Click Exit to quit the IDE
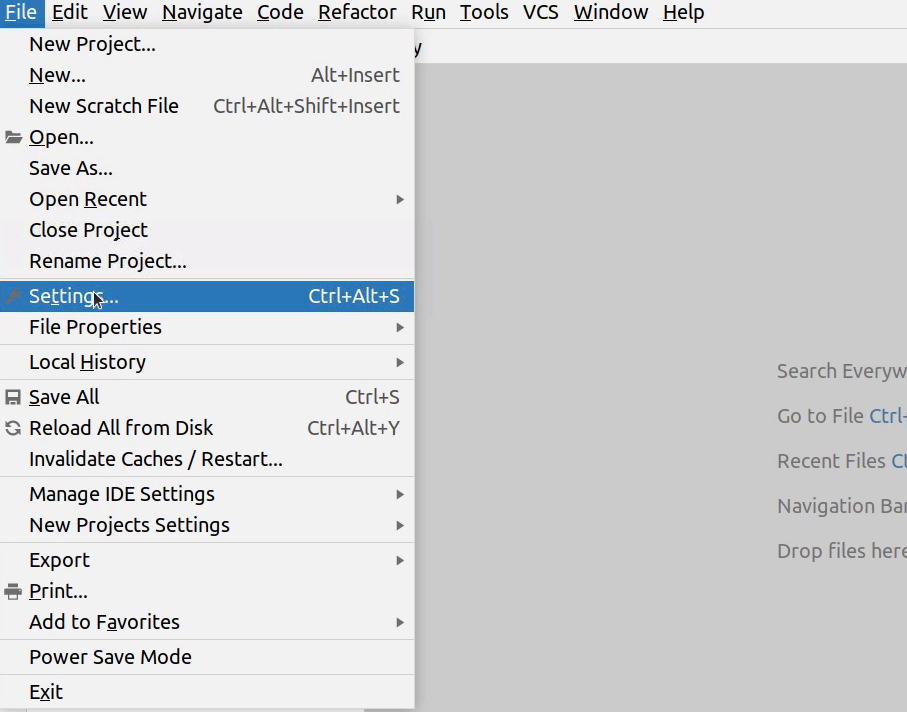 pyautogui.click(x=46, y=692)
